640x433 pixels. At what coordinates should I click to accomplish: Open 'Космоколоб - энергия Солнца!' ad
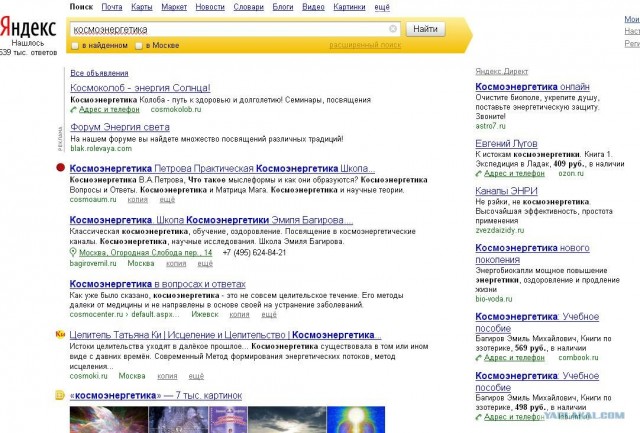point(140,88)
